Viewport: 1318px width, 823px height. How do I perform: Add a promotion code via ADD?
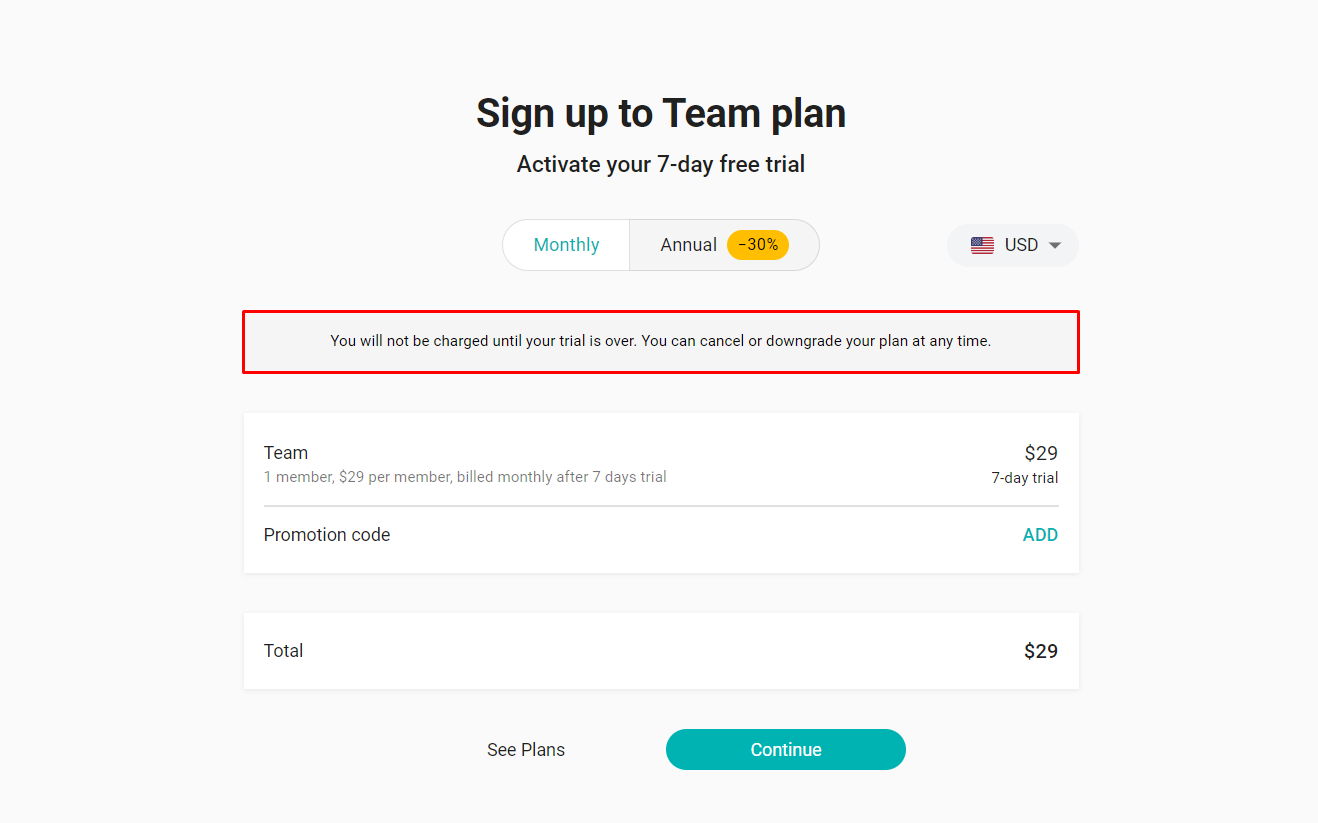click(x=1040, y=535)
